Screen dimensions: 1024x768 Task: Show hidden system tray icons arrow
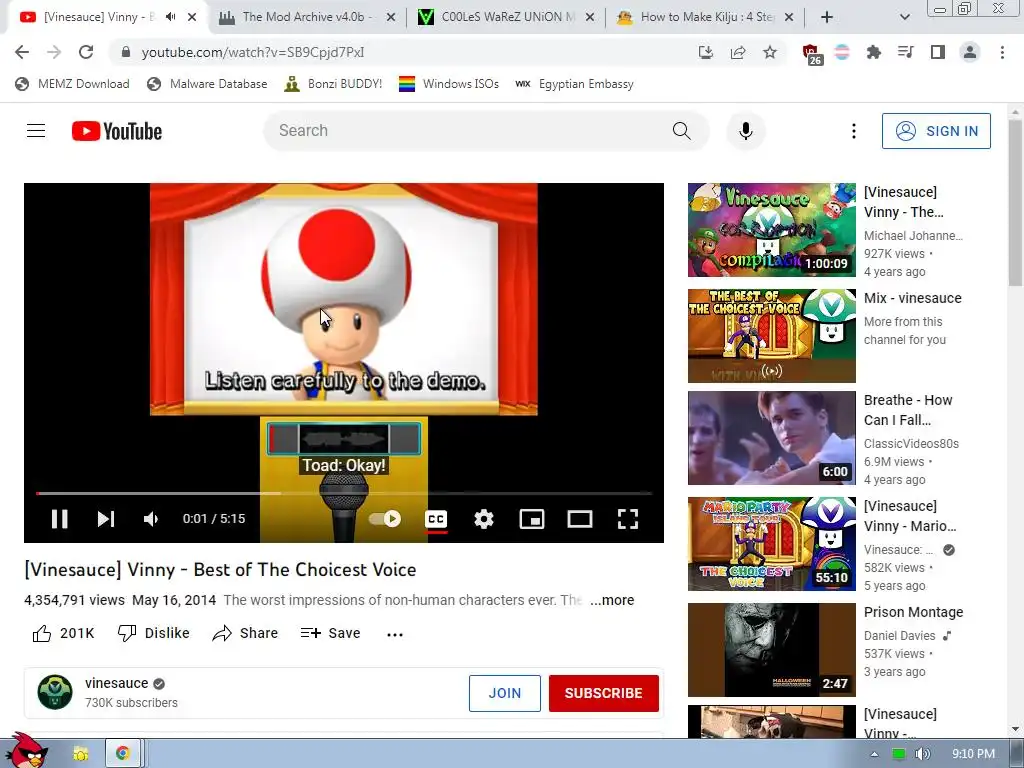pyautogui.click(x=874, y=754)
